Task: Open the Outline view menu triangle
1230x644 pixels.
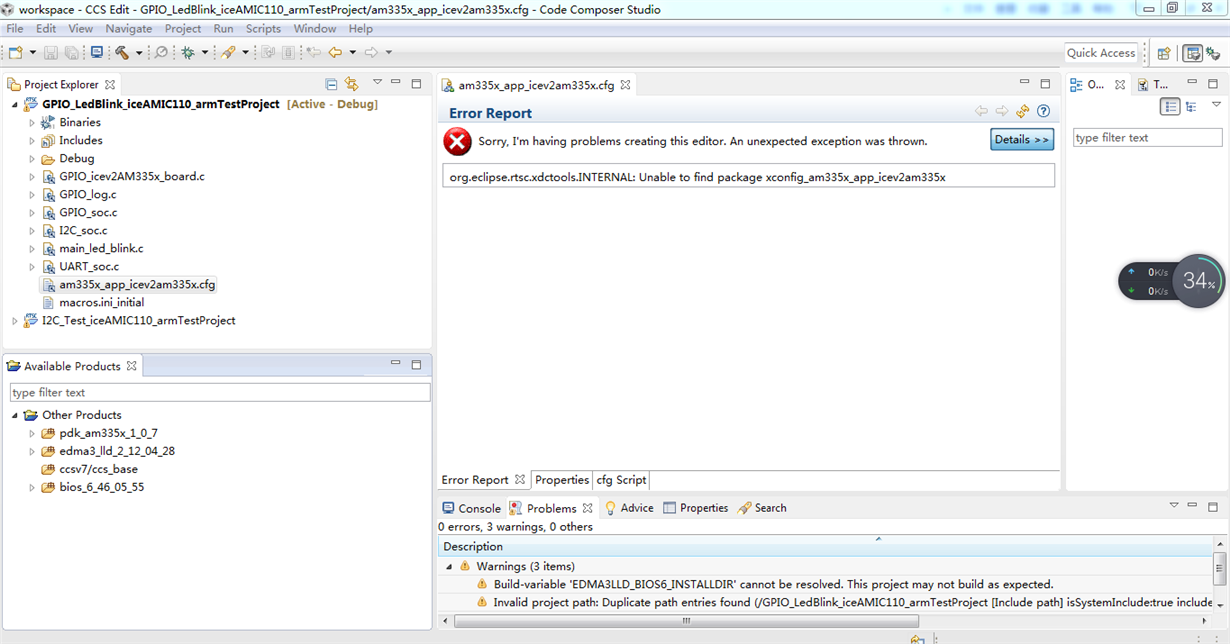Action: coord(1216,104)
